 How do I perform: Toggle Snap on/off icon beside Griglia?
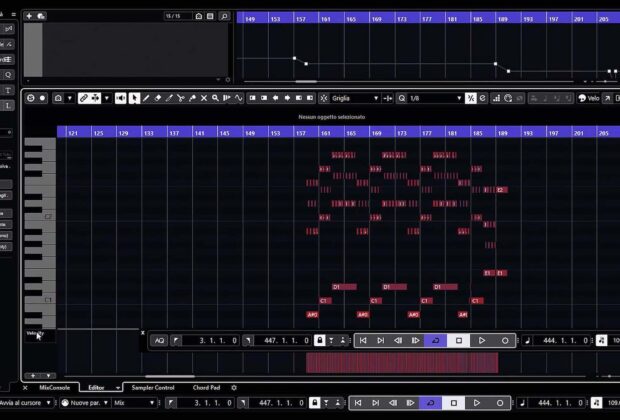click(324, 98)
